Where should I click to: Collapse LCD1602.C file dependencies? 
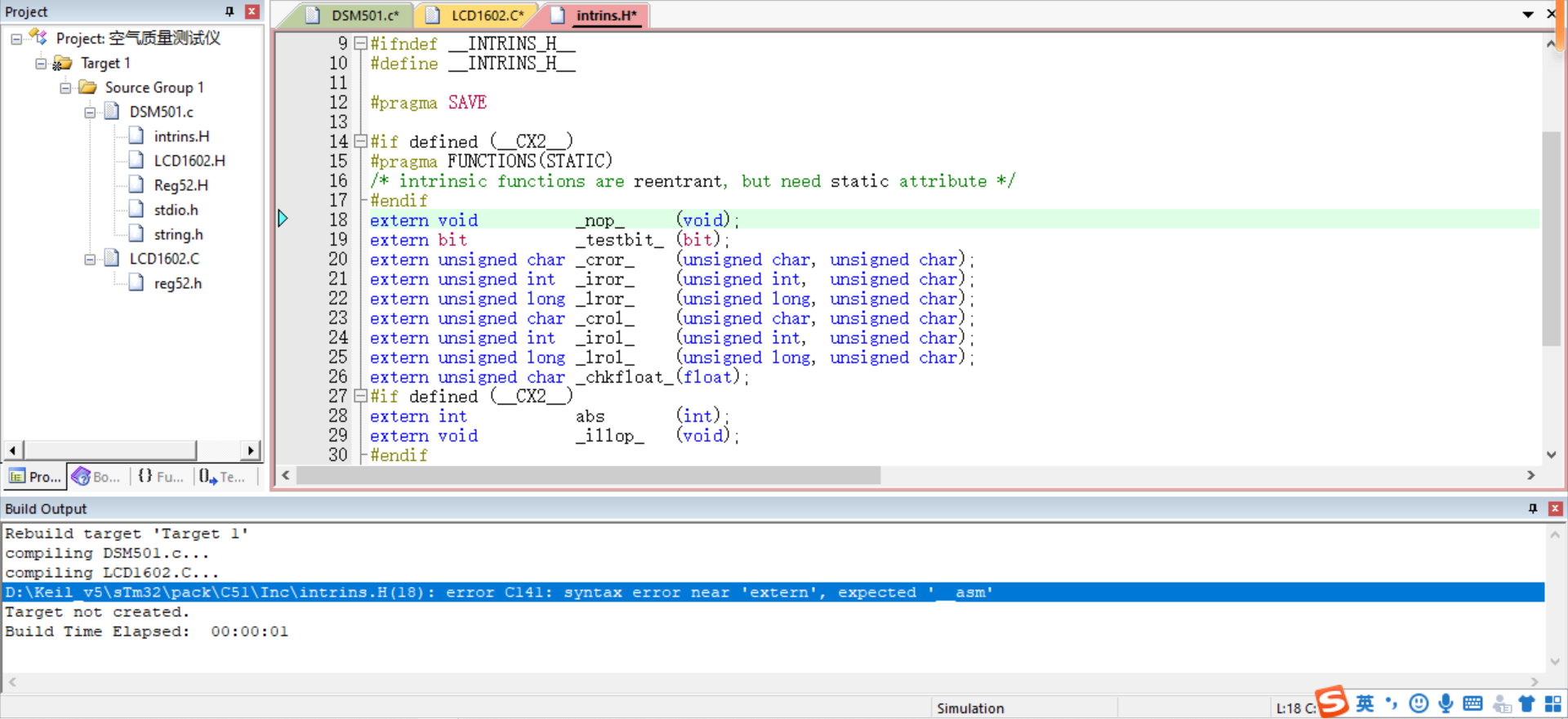[90, 259]
